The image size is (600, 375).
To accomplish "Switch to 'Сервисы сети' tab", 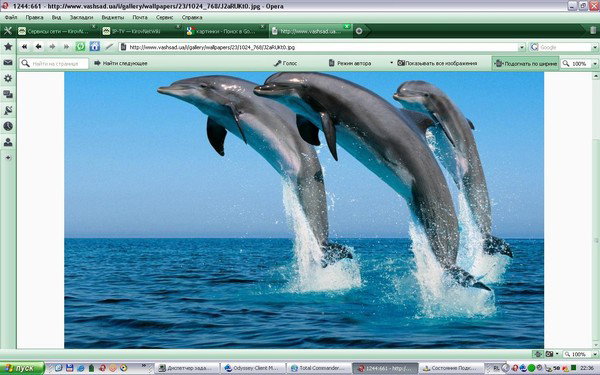I will coord(56,31).
